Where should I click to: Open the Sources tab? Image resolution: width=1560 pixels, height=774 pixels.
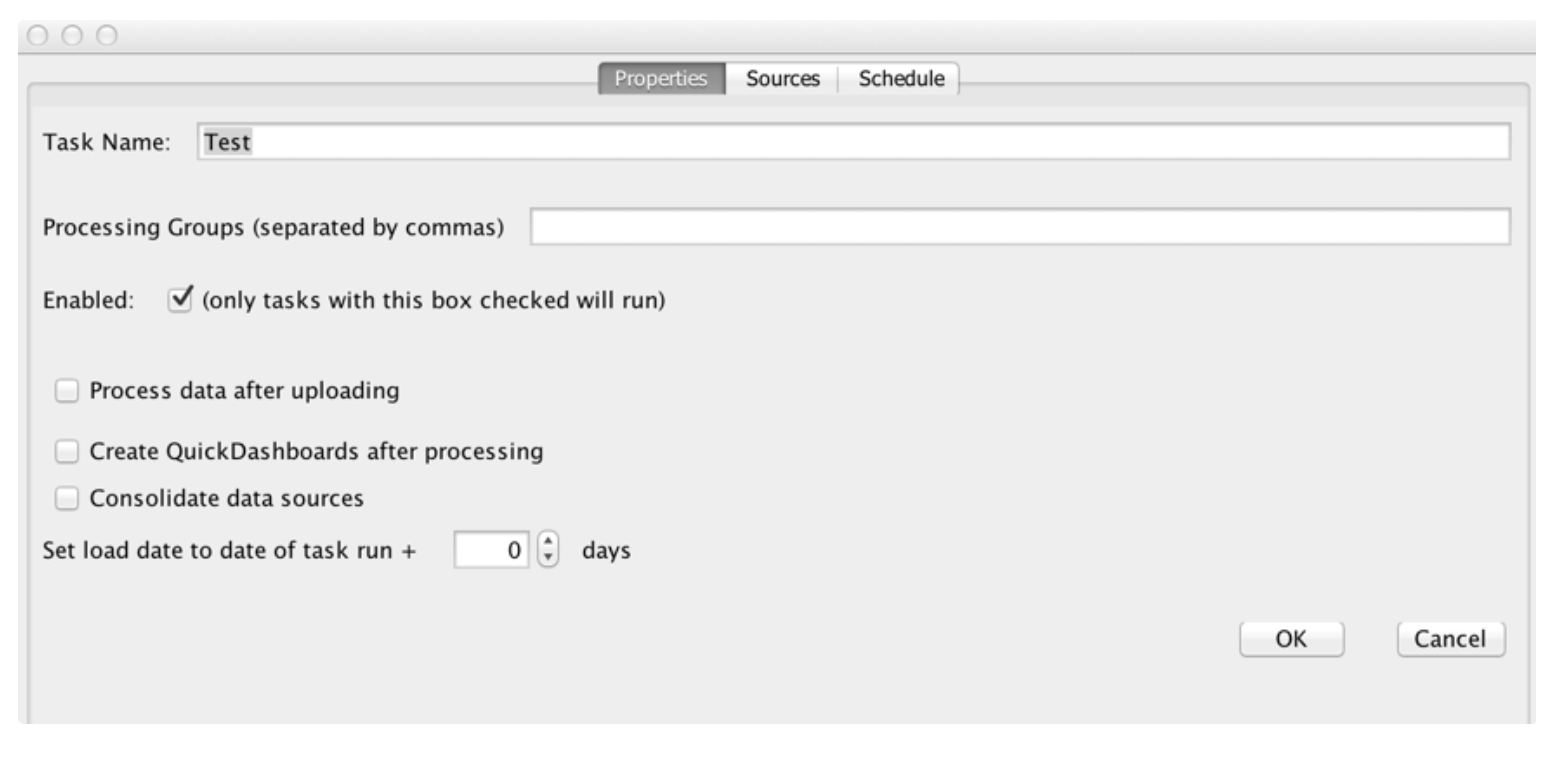[x=782, y=79]
